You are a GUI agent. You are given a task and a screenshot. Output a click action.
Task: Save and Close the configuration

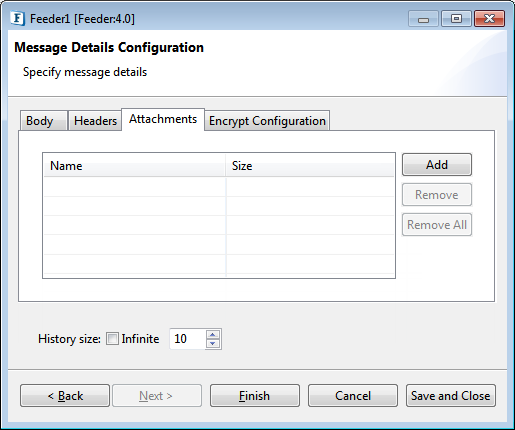click(x=451, y=396)
